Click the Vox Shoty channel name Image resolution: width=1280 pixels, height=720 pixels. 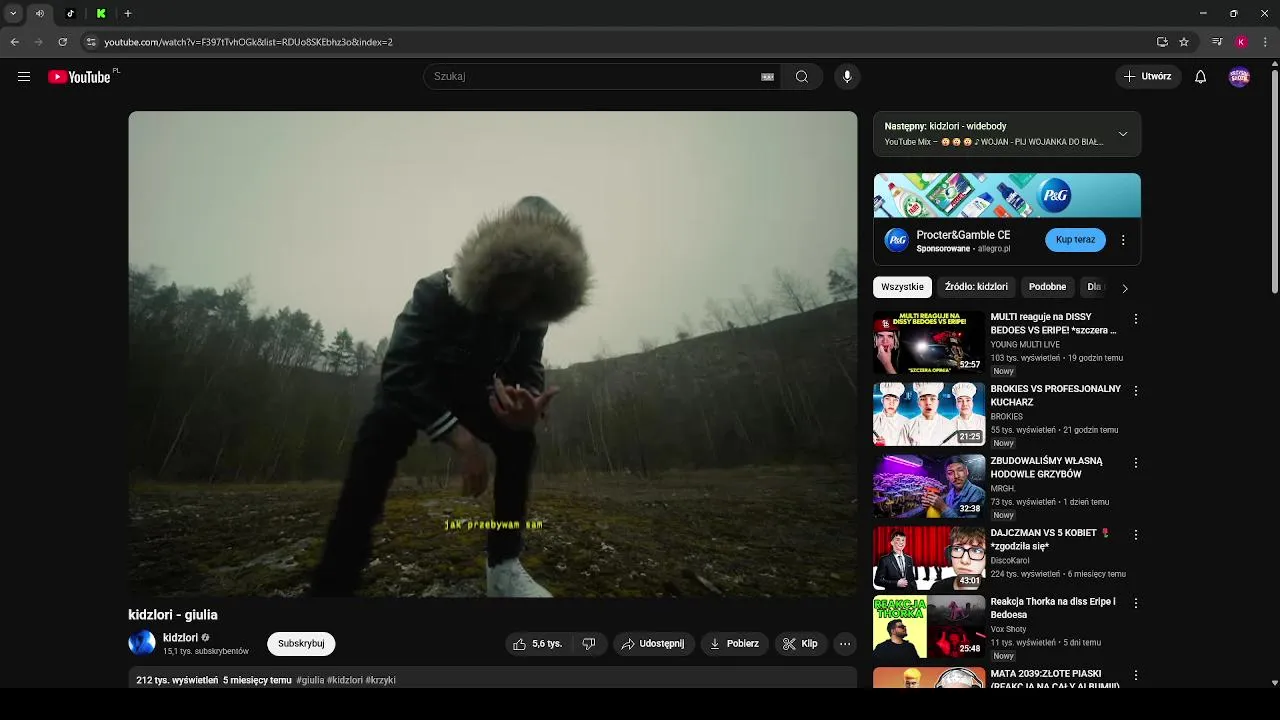(x=1009, y=629)
